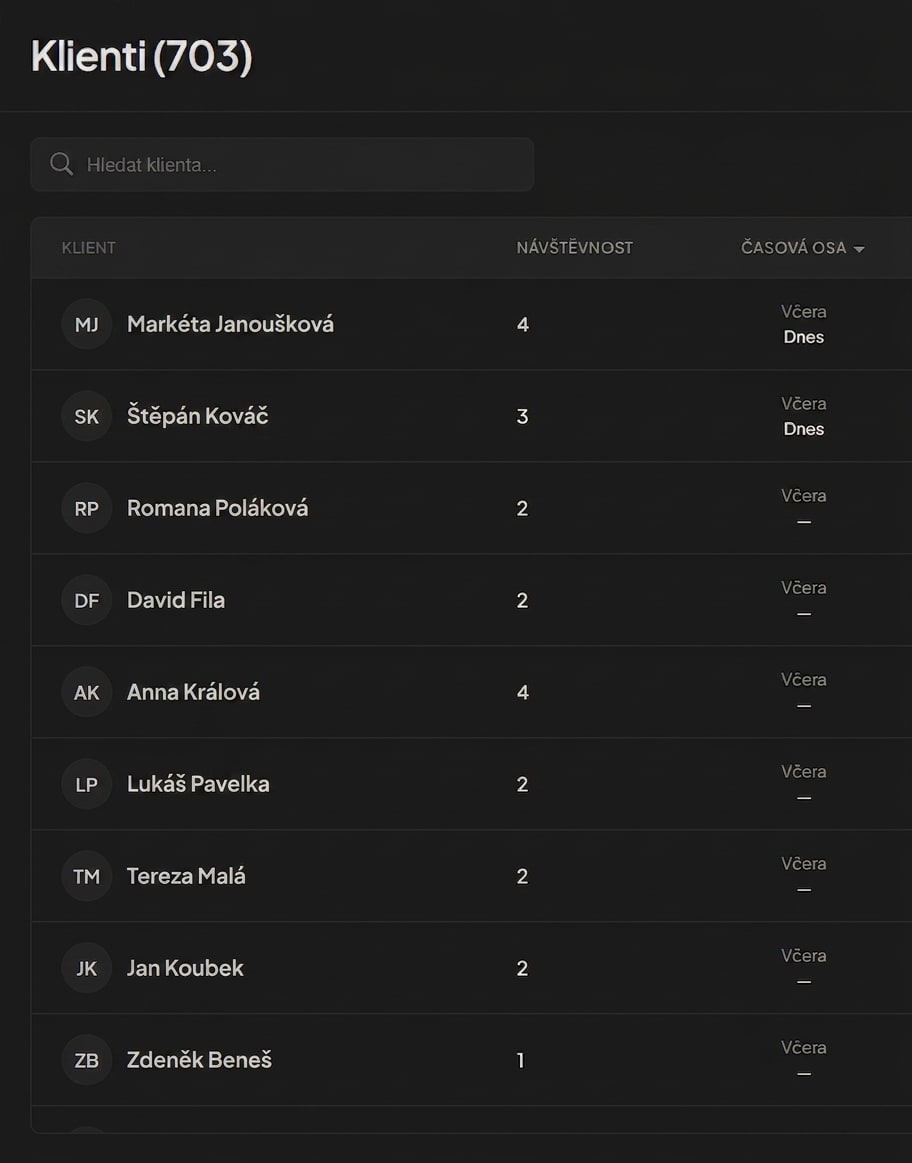Sort by Klient column header

[89, 248]
